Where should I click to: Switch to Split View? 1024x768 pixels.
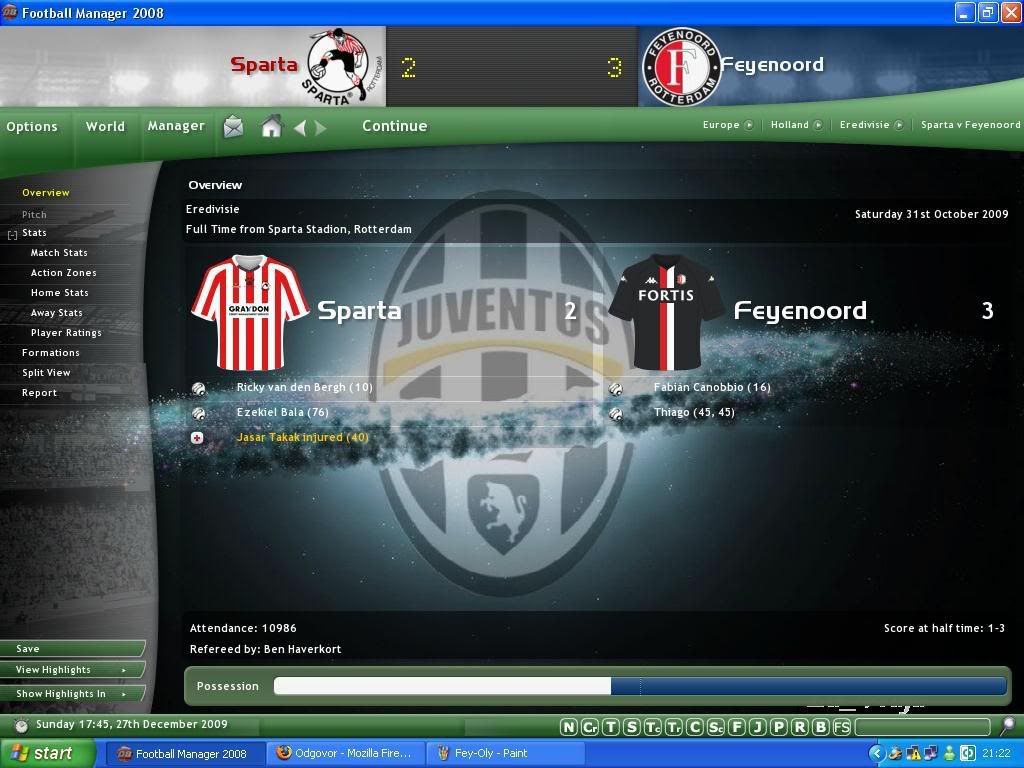point(46,373)
